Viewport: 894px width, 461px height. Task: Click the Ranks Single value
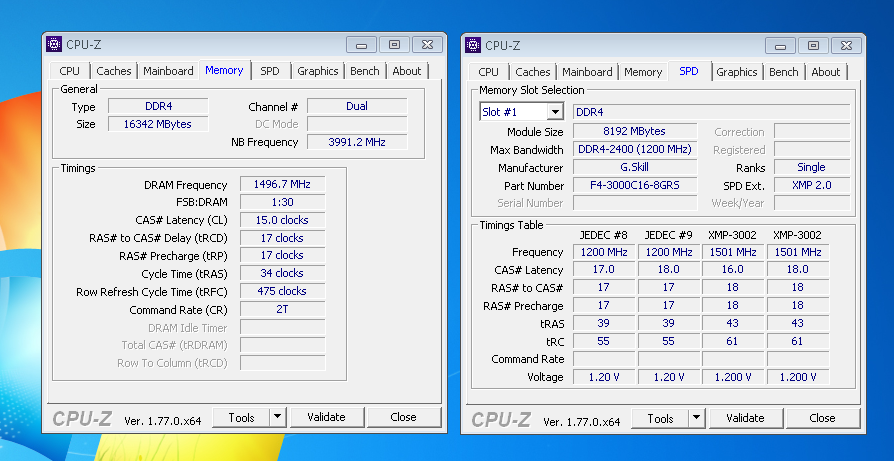(x=812, y=168)
